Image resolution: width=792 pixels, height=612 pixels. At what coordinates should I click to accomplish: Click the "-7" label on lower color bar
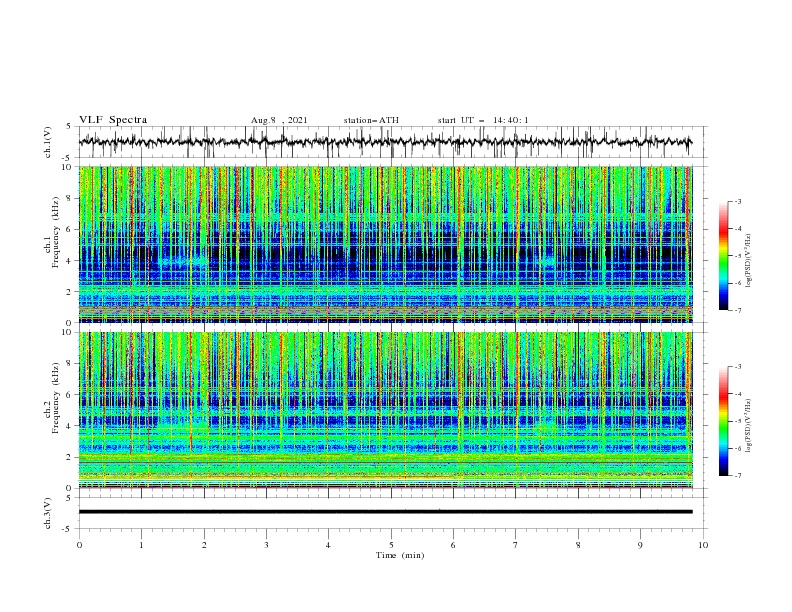tap(738, 476)
